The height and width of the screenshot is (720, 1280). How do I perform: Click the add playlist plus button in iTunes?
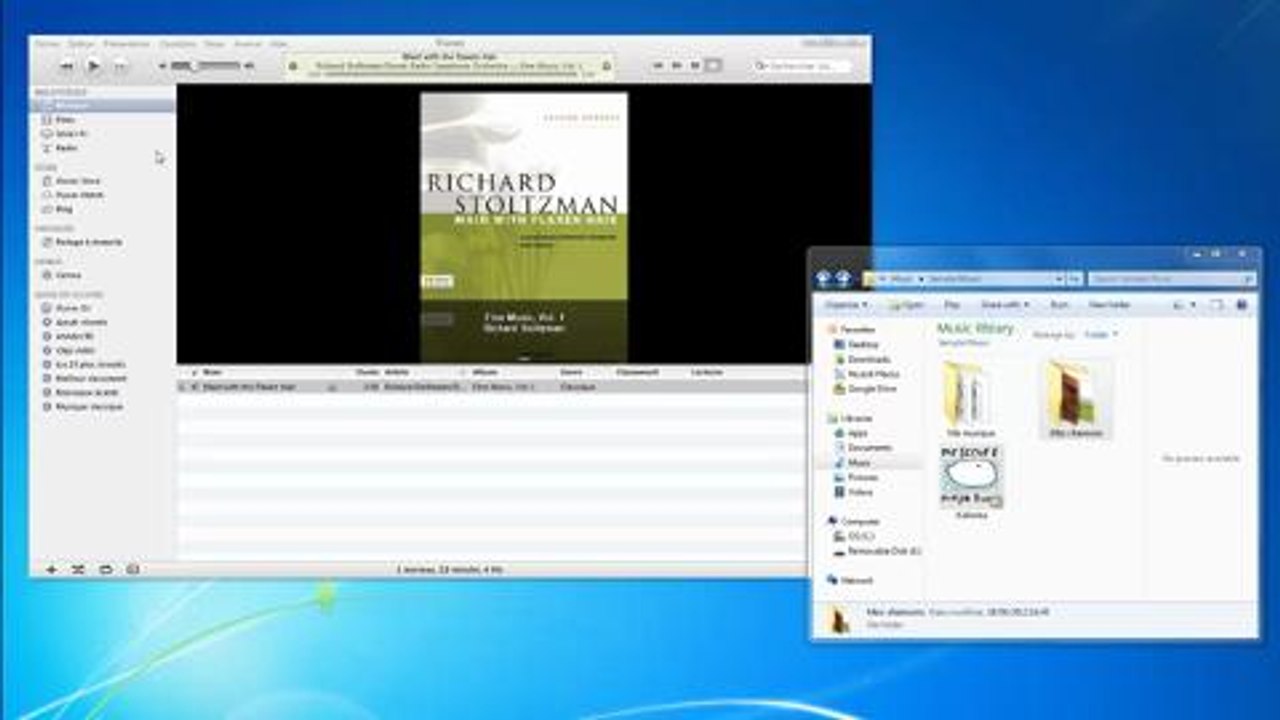coord(51,570)
